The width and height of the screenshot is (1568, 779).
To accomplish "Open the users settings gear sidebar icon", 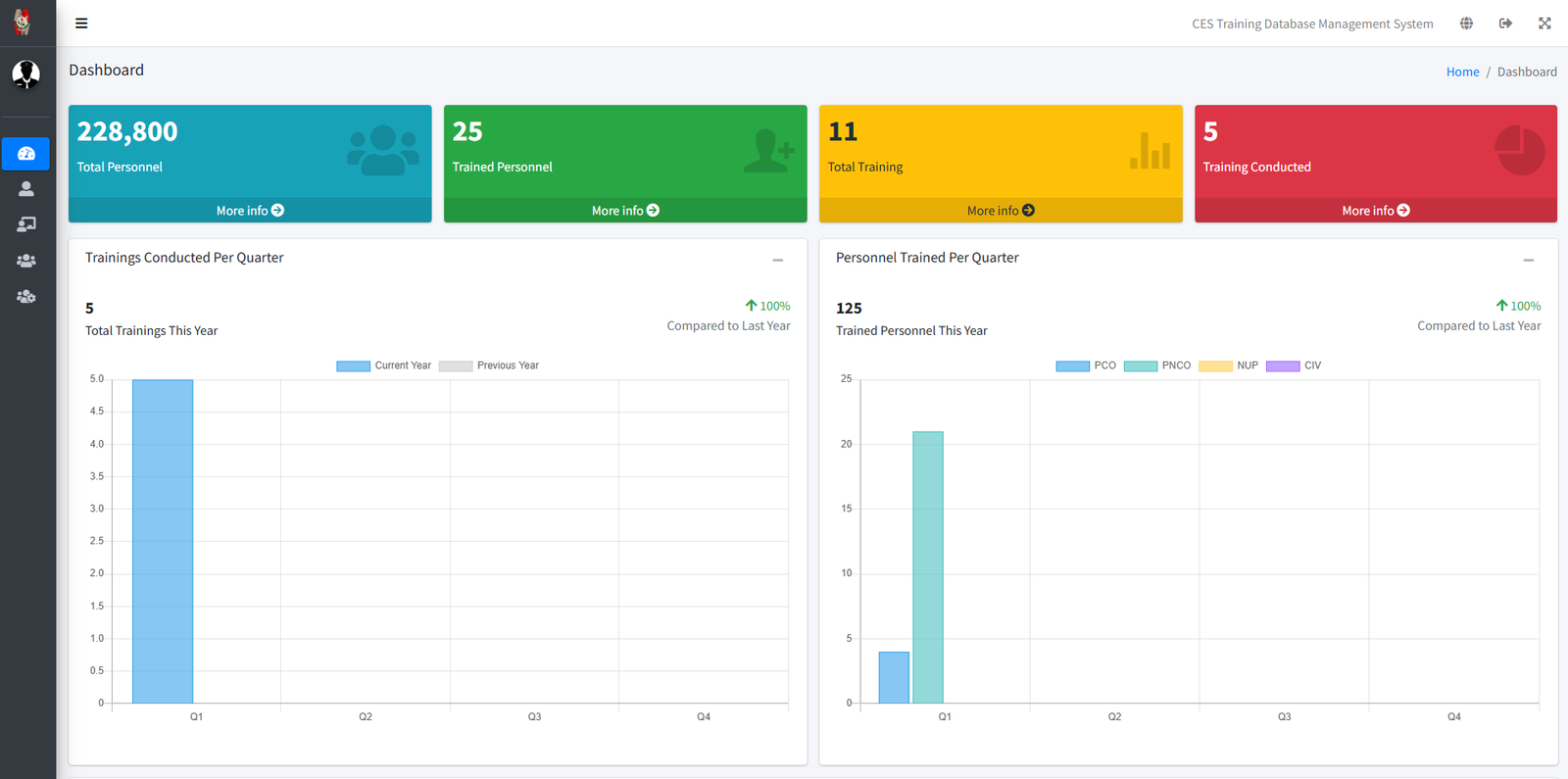I will 26,296.
